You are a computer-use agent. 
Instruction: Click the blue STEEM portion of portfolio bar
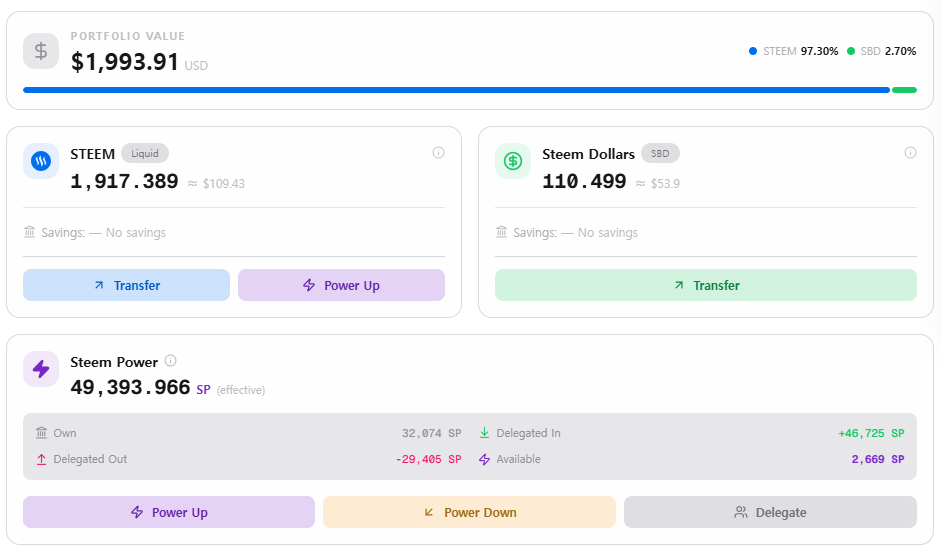456,90
